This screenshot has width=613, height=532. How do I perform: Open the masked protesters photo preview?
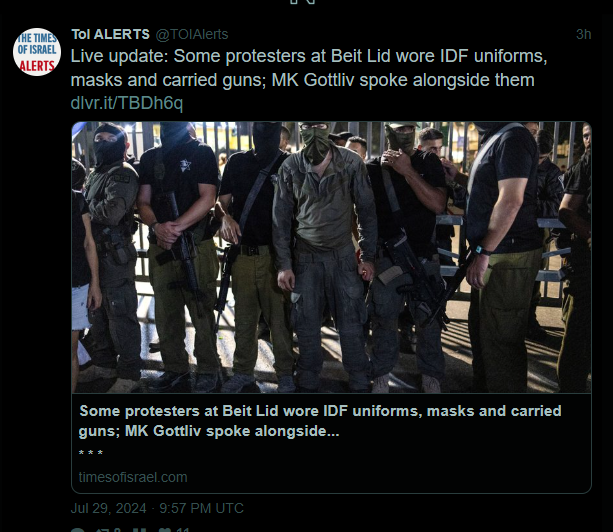click(x=331, y=257)
